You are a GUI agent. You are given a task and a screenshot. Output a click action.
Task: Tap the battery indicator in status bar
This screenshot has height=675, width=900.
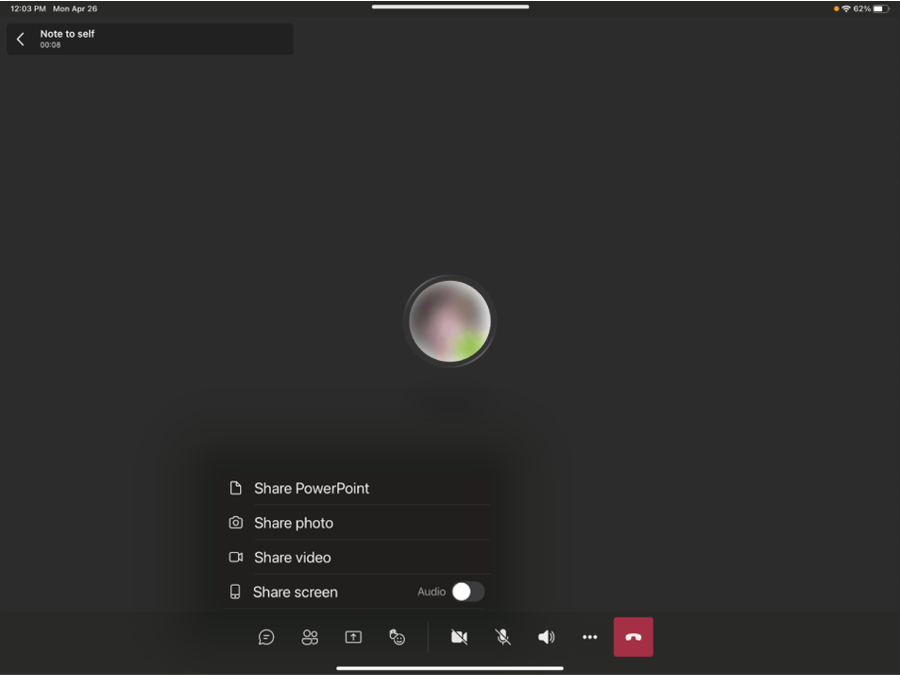coord(880,9)
